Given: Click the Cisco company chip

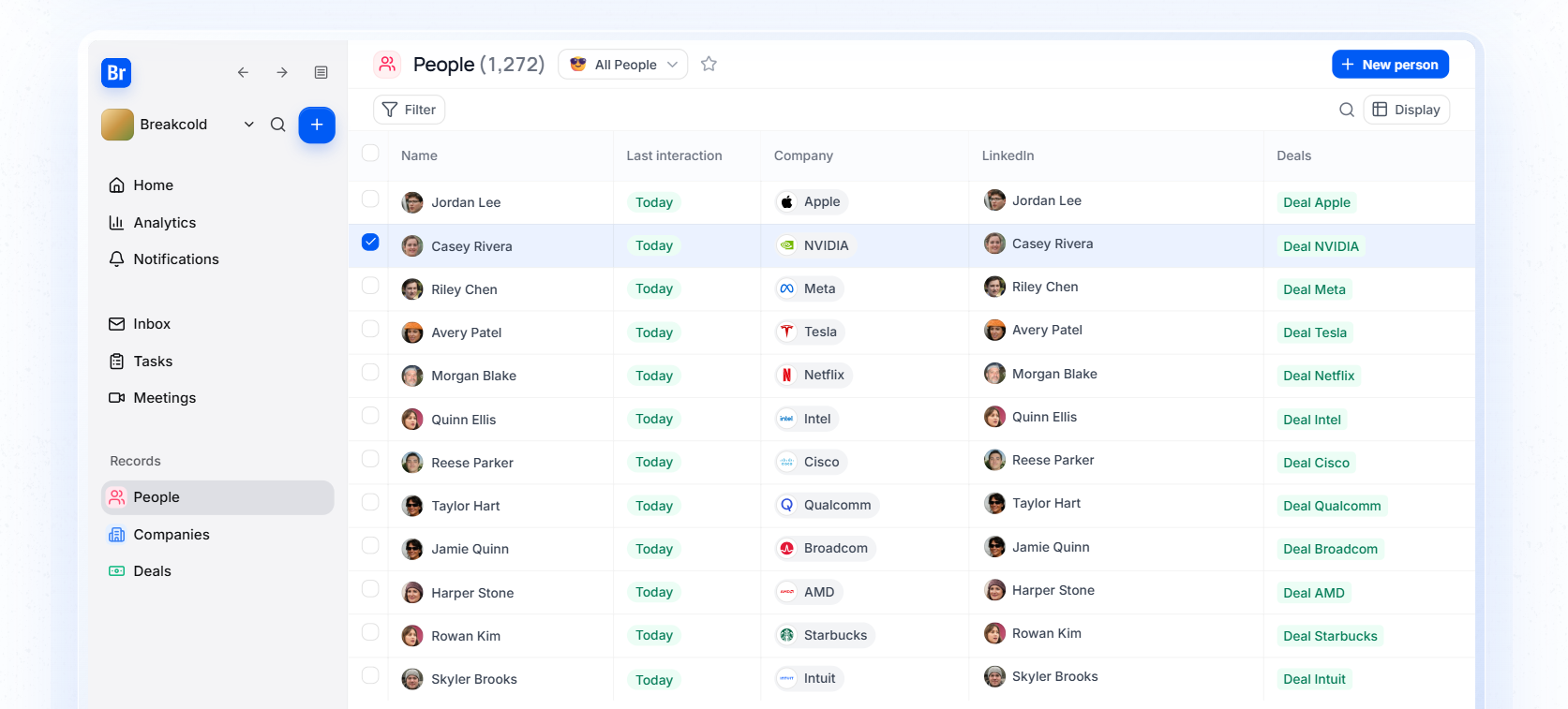Looking at the screenshot, I should [x=812, y=462].
